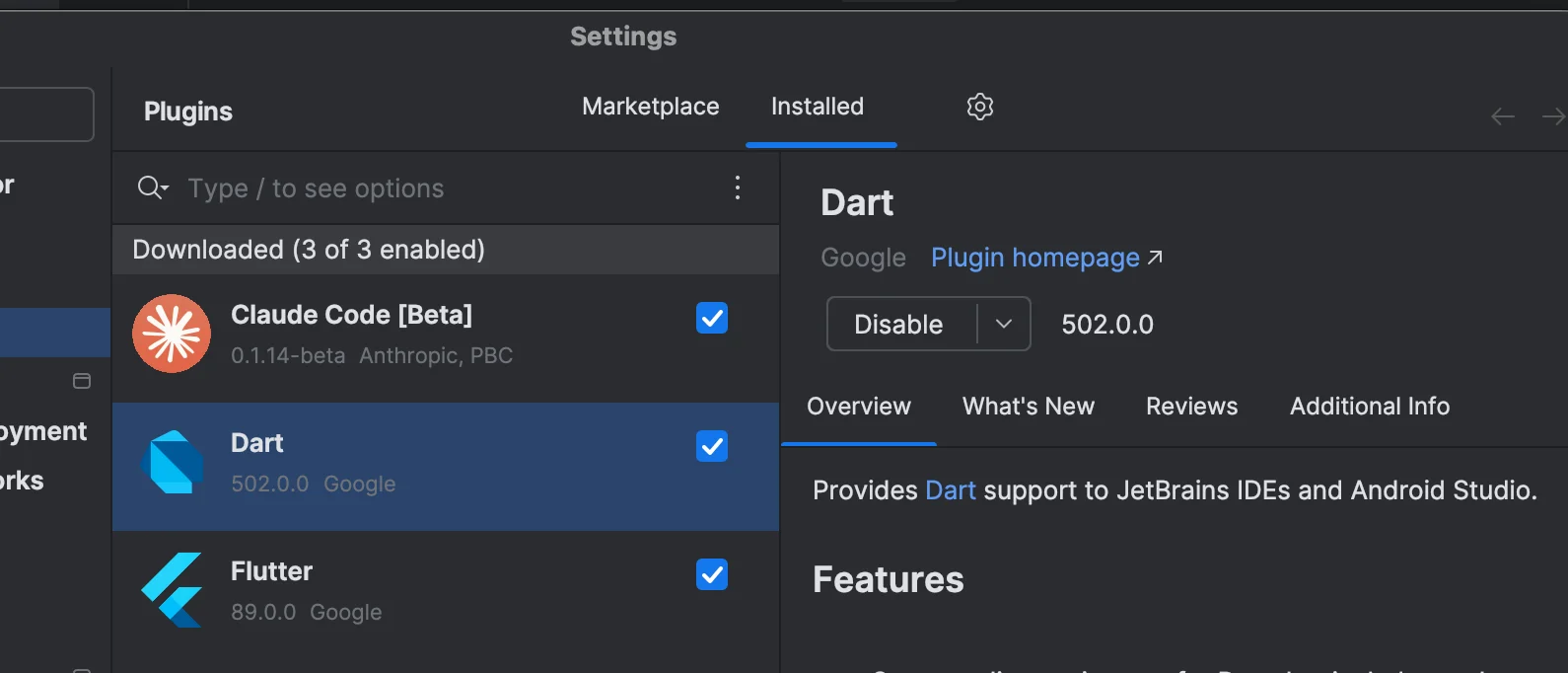Expand the Disable button dropdown arrow

(x=1004, y=324)
